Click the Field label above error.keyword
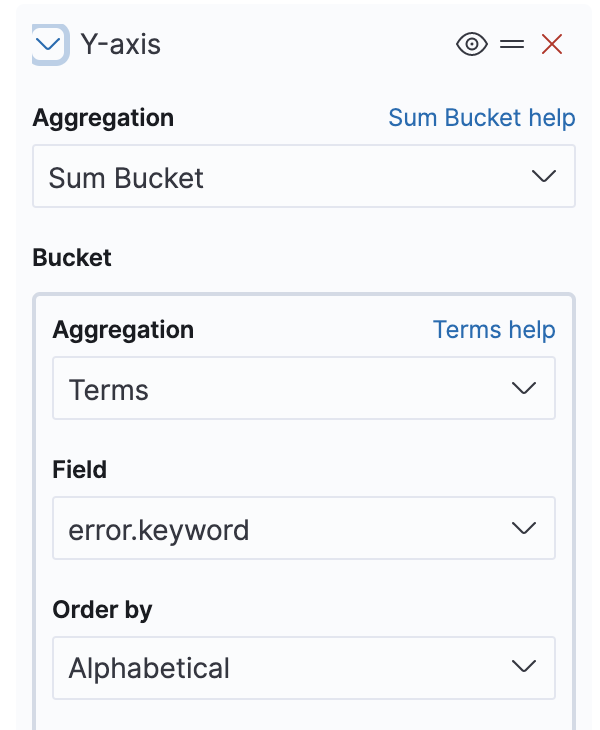The image size is (600, 730). [x=79, y=469]
